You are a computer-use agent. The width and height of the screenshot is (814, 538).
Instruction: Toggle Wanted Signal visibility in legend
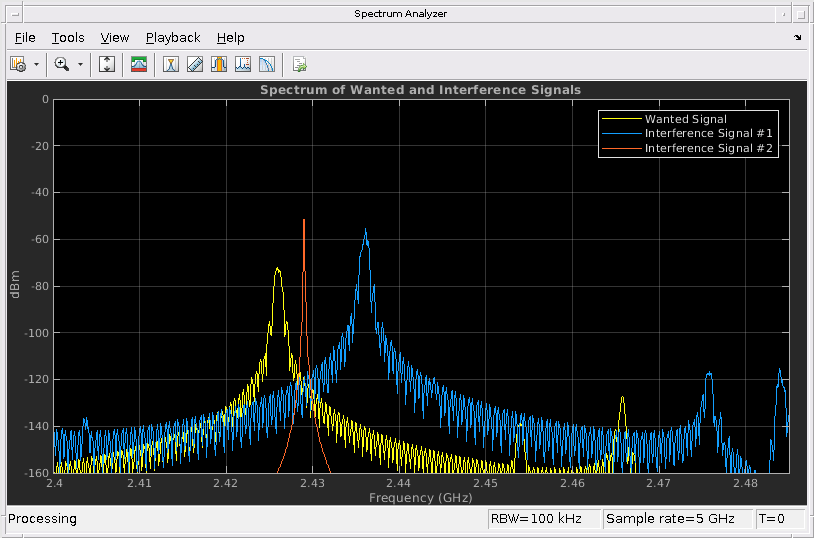click(x=685, y=119)
